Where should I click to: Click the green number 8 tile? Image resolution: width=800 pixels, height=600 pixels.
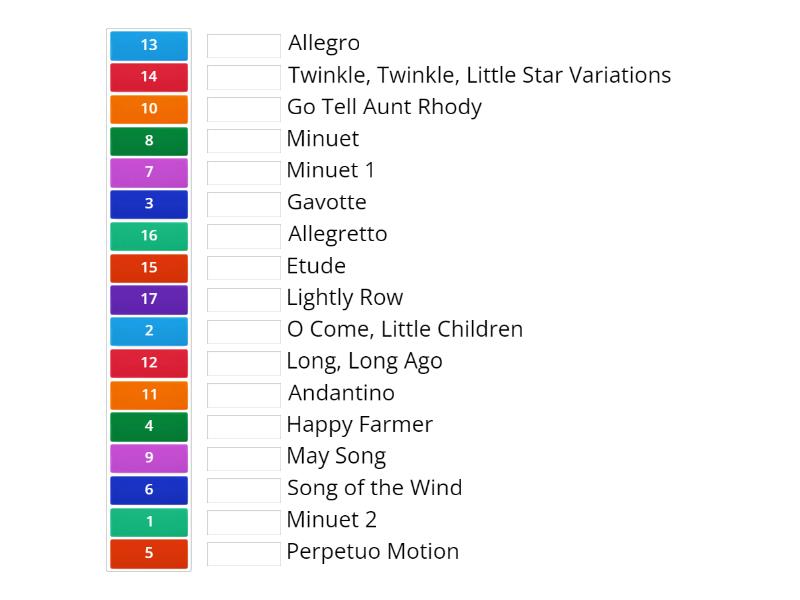pyautogui.click(x=149, y=141)
